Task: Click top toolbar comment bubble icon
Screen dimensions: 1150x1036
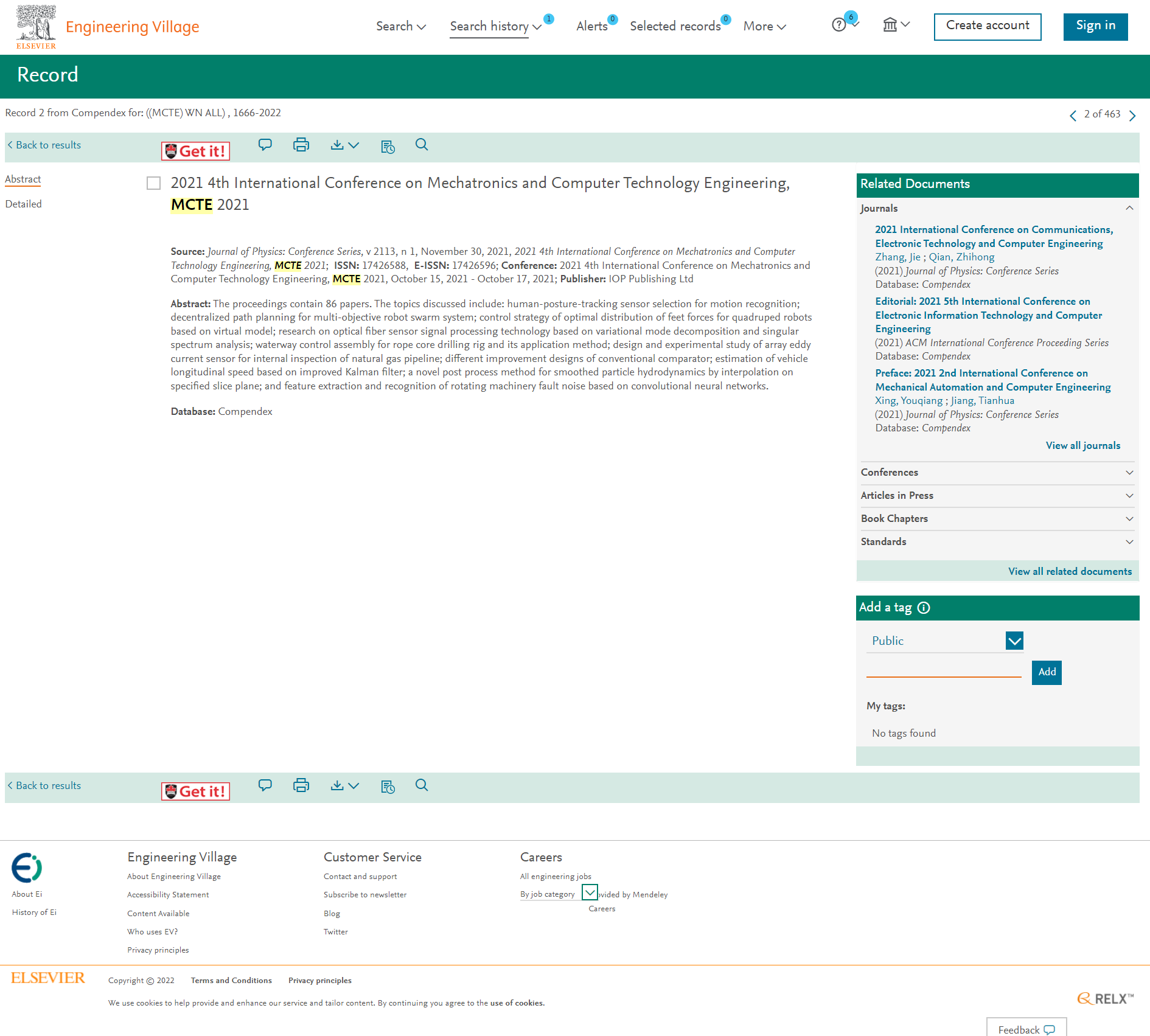Action: [265, 145]
